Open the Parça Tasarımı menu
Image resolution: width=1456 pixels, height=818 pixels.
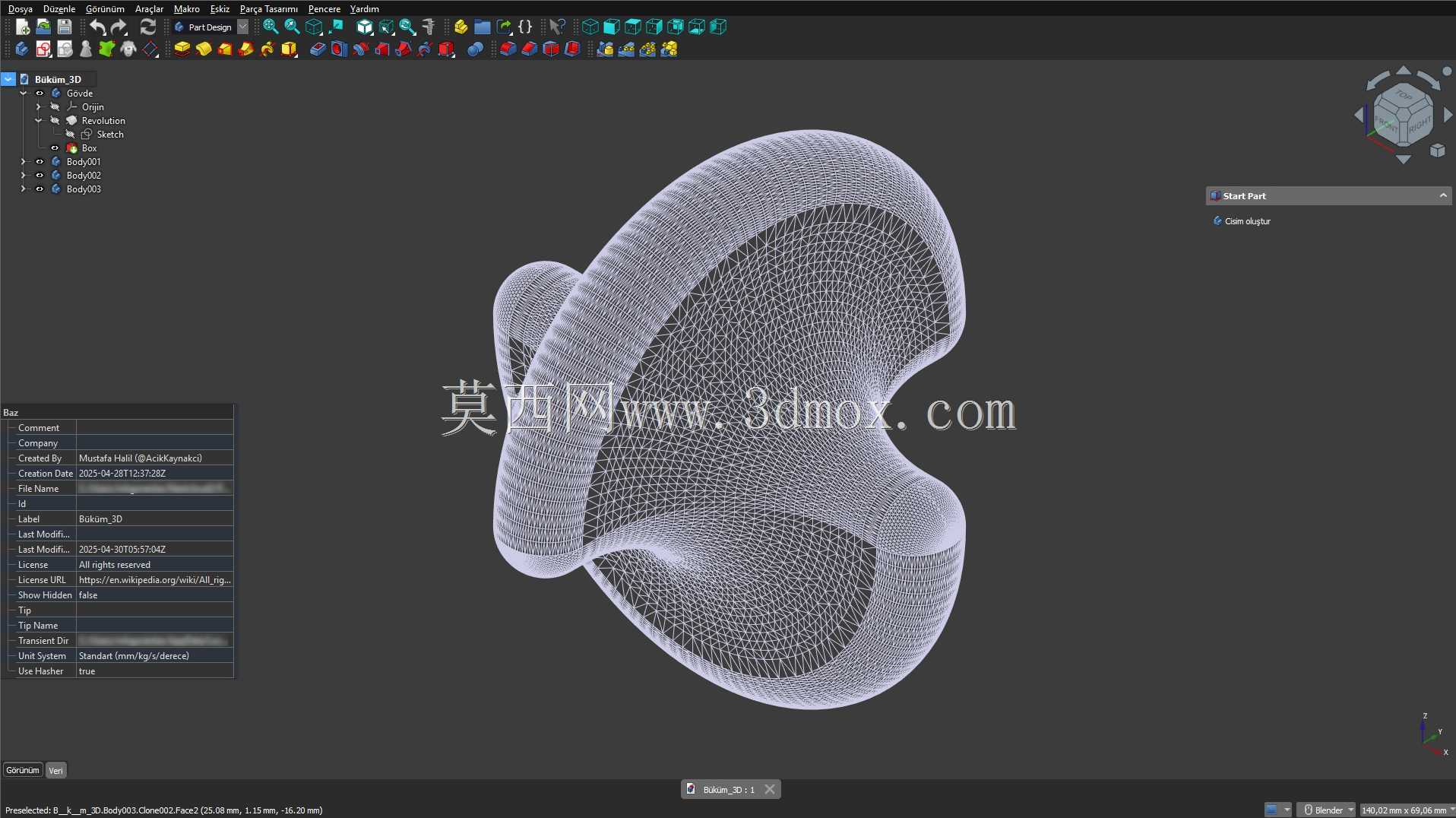pyautogui.click(x=269, y=9)
